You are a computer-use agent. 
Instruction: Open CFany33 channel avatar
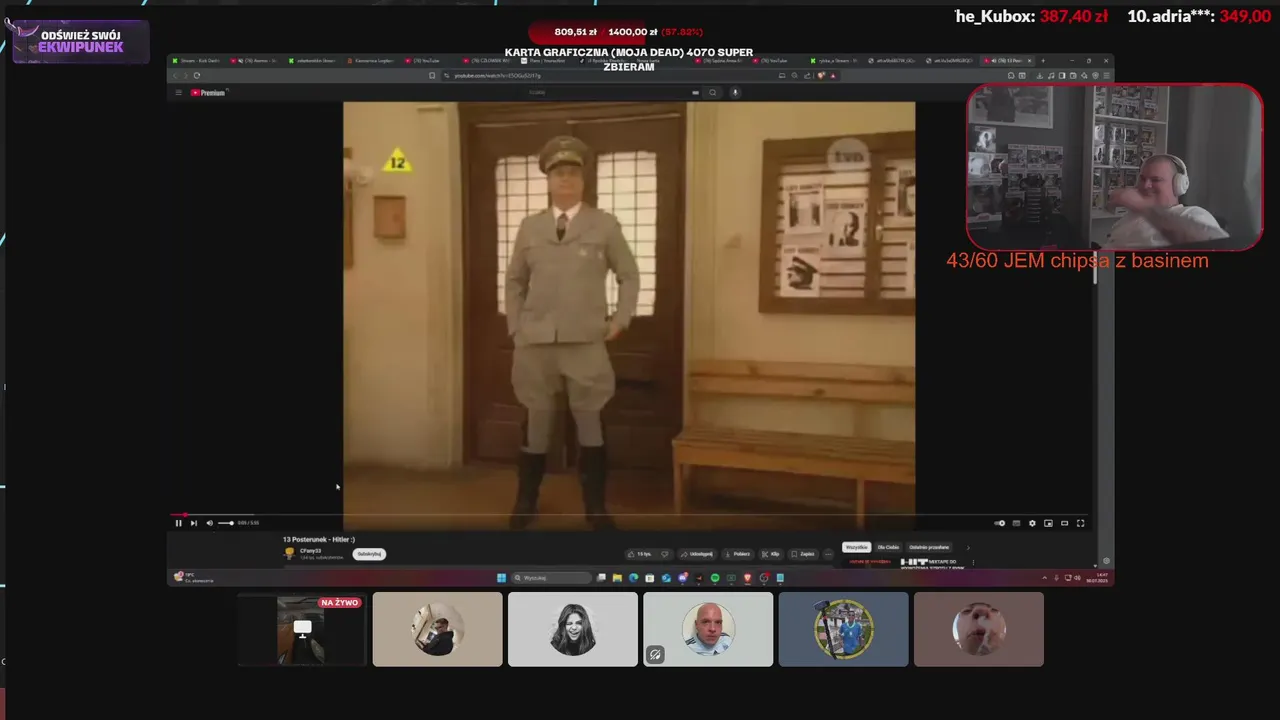tap(290, 552)
